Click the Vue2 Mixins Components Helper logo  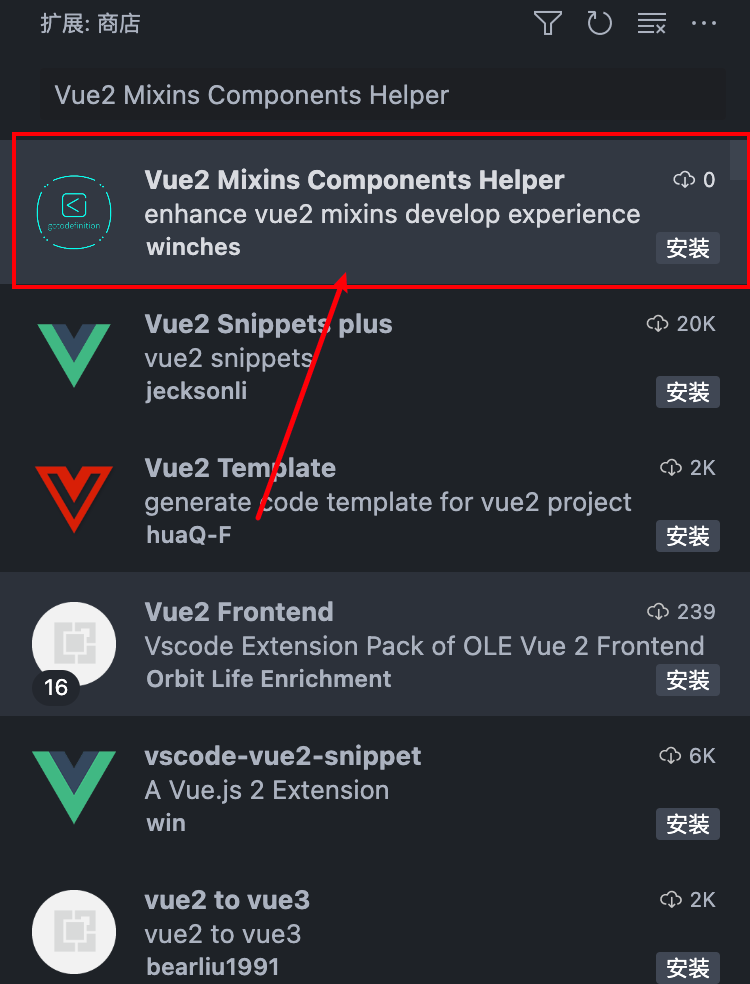(74, 212)
